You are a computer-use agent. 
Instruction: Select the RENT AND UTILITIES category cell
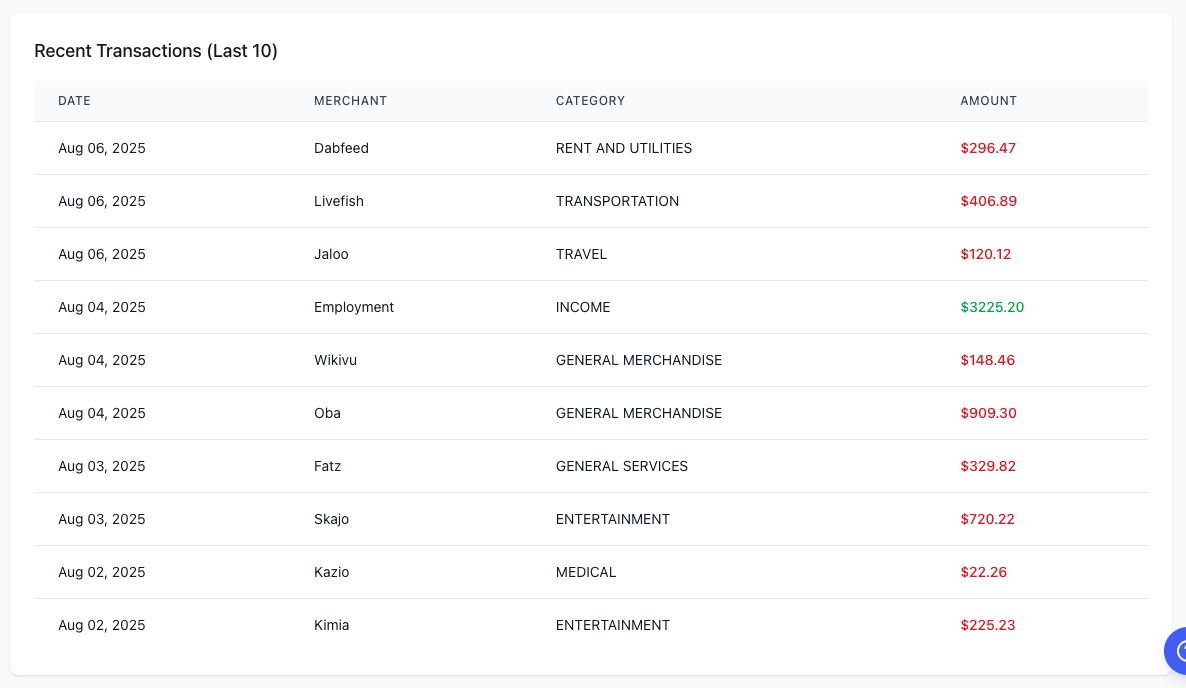(624, 148)
